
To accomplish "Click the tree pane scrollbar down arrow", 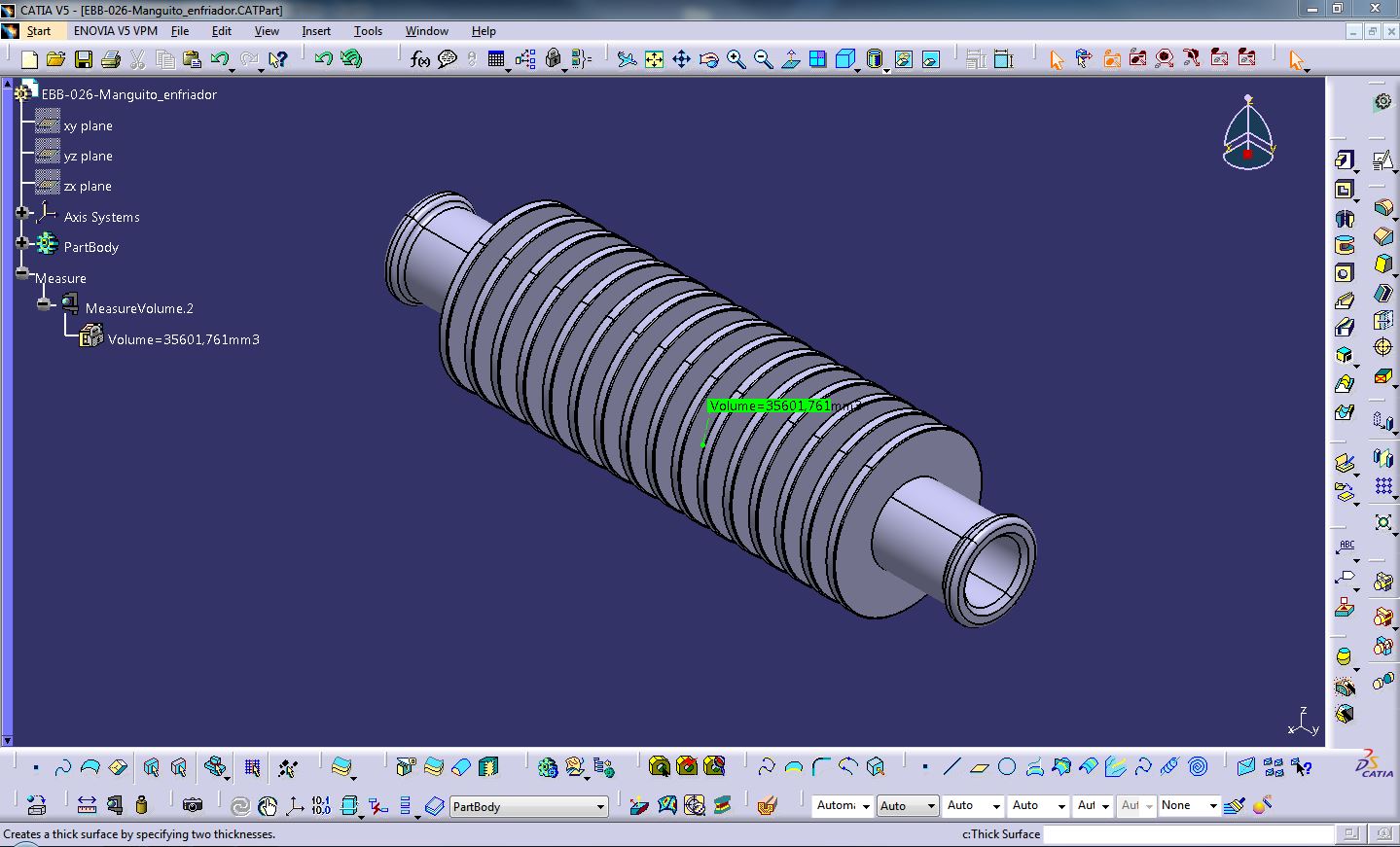I will coord(7,740).
